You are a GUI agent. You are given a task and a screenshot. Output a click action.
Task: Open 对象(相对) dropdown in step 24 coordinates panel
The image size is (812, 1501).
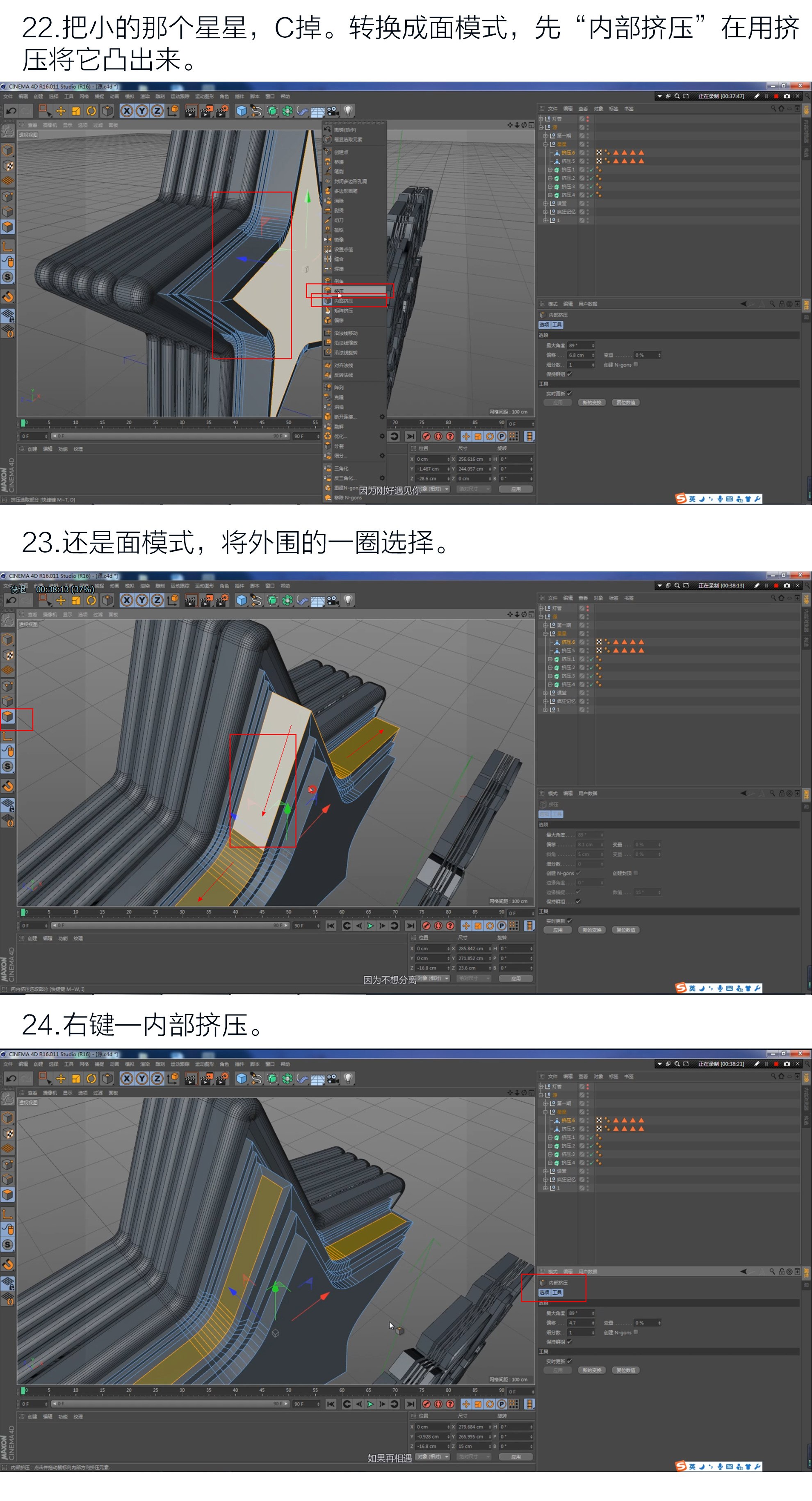tap(433, 1456)
